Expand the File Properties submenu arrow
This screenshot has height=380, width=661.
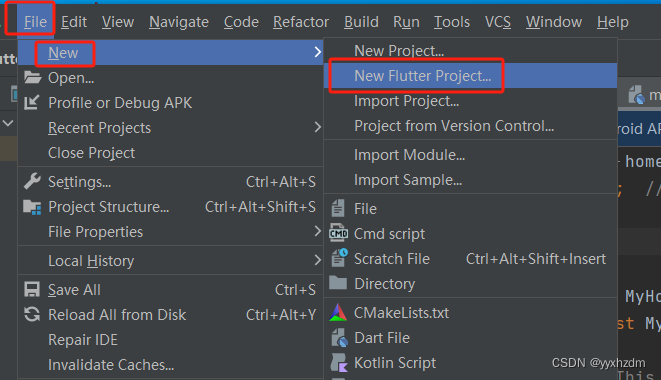317,231
